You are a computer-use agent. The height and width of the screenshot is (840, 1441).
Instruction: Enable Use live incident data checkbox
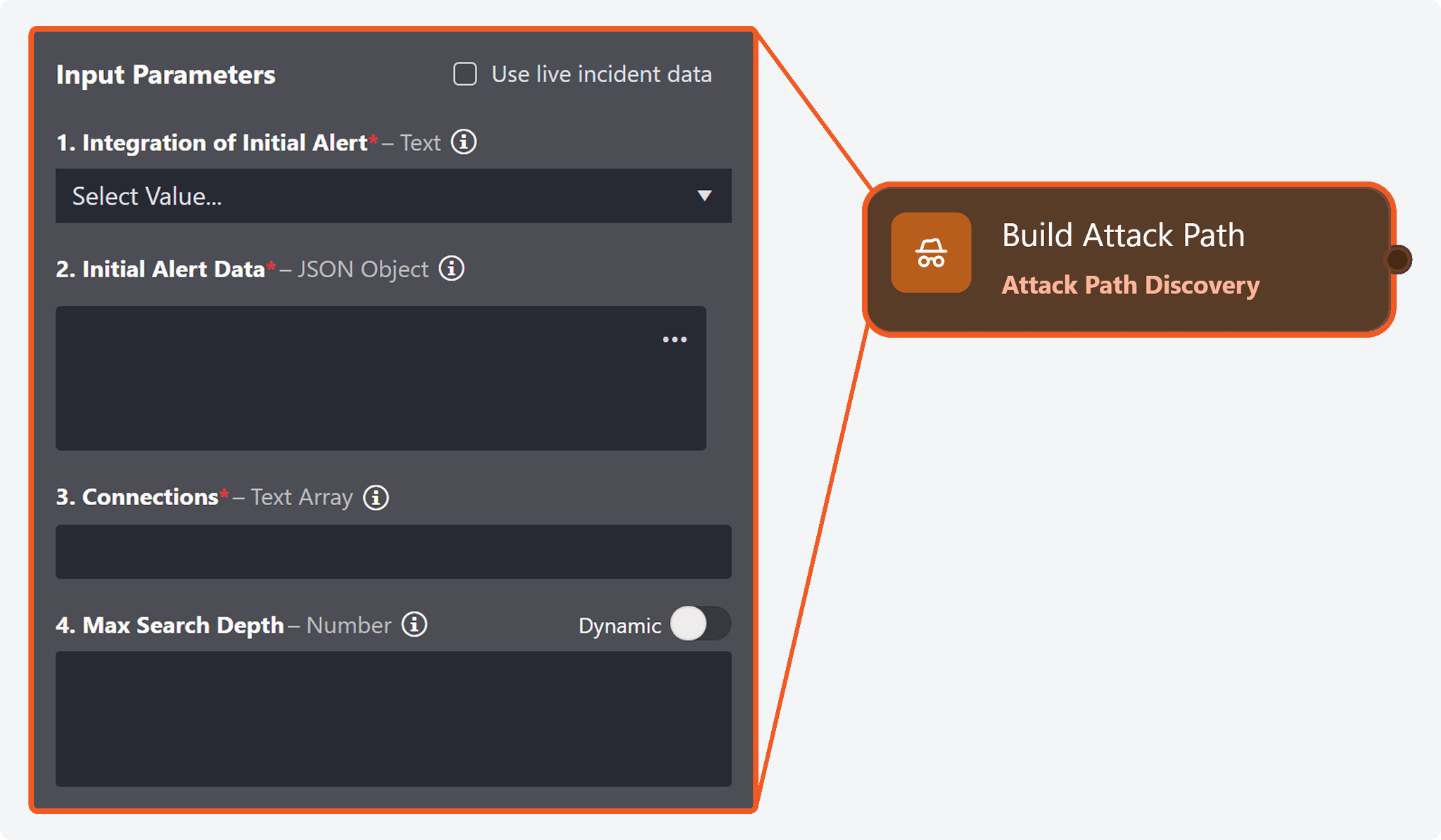click(x=465, y=74)
